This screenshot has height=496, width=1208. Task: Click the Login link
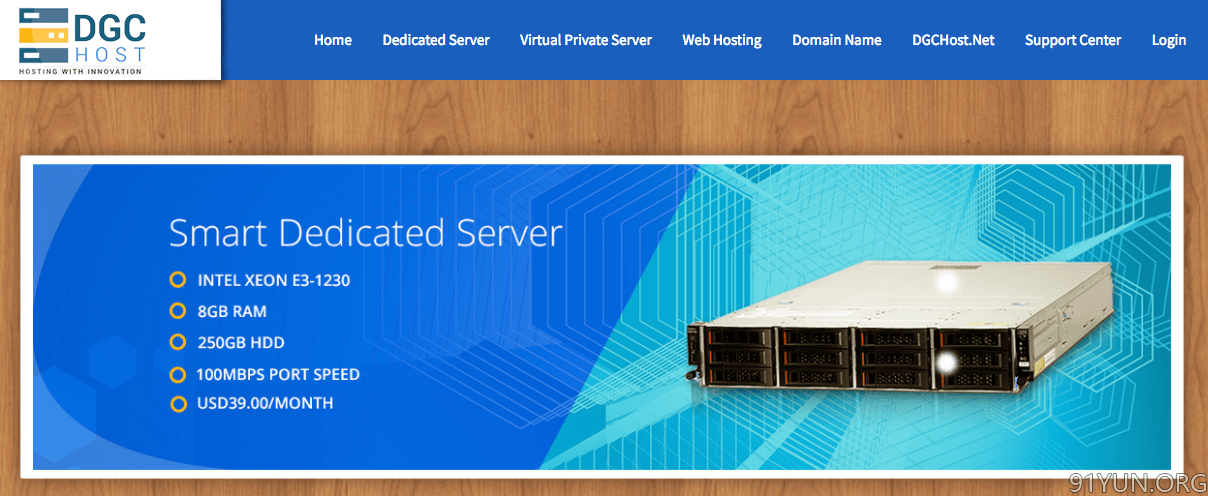[1169, 40]
